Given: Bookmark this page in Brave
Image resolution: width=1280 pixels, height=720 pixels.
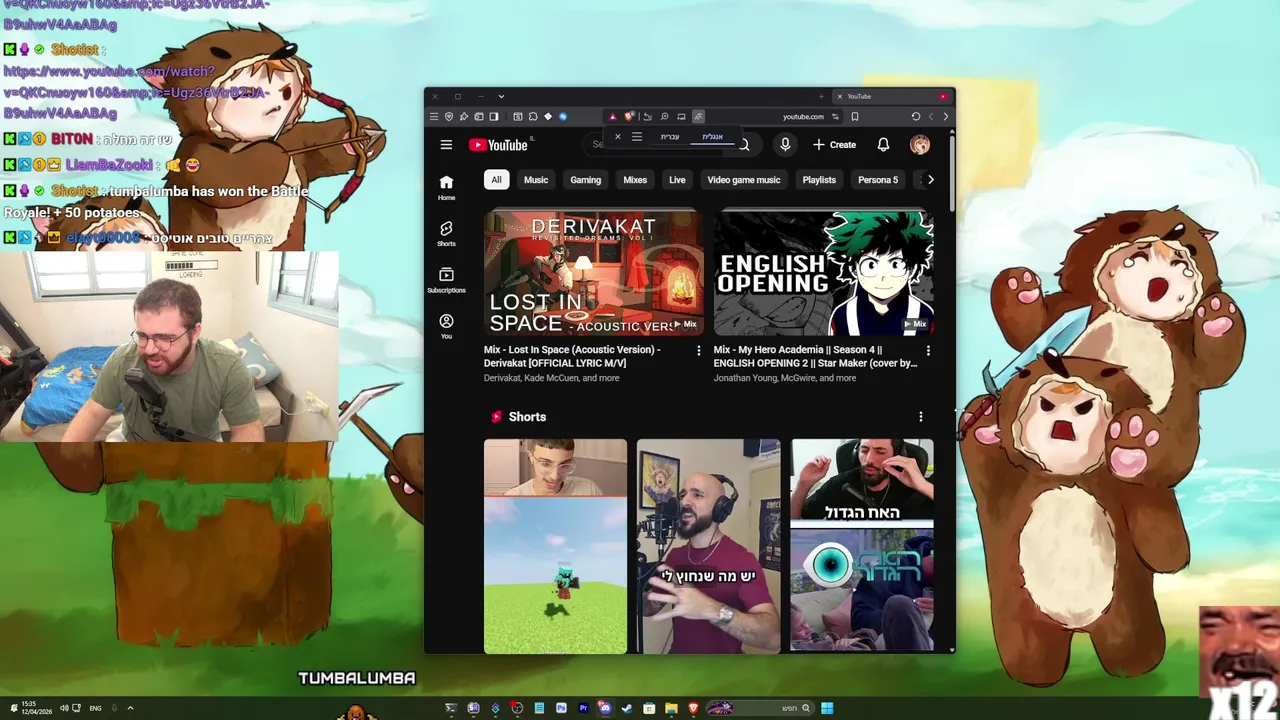Looking at the screenshot, I should pos(855,117).
